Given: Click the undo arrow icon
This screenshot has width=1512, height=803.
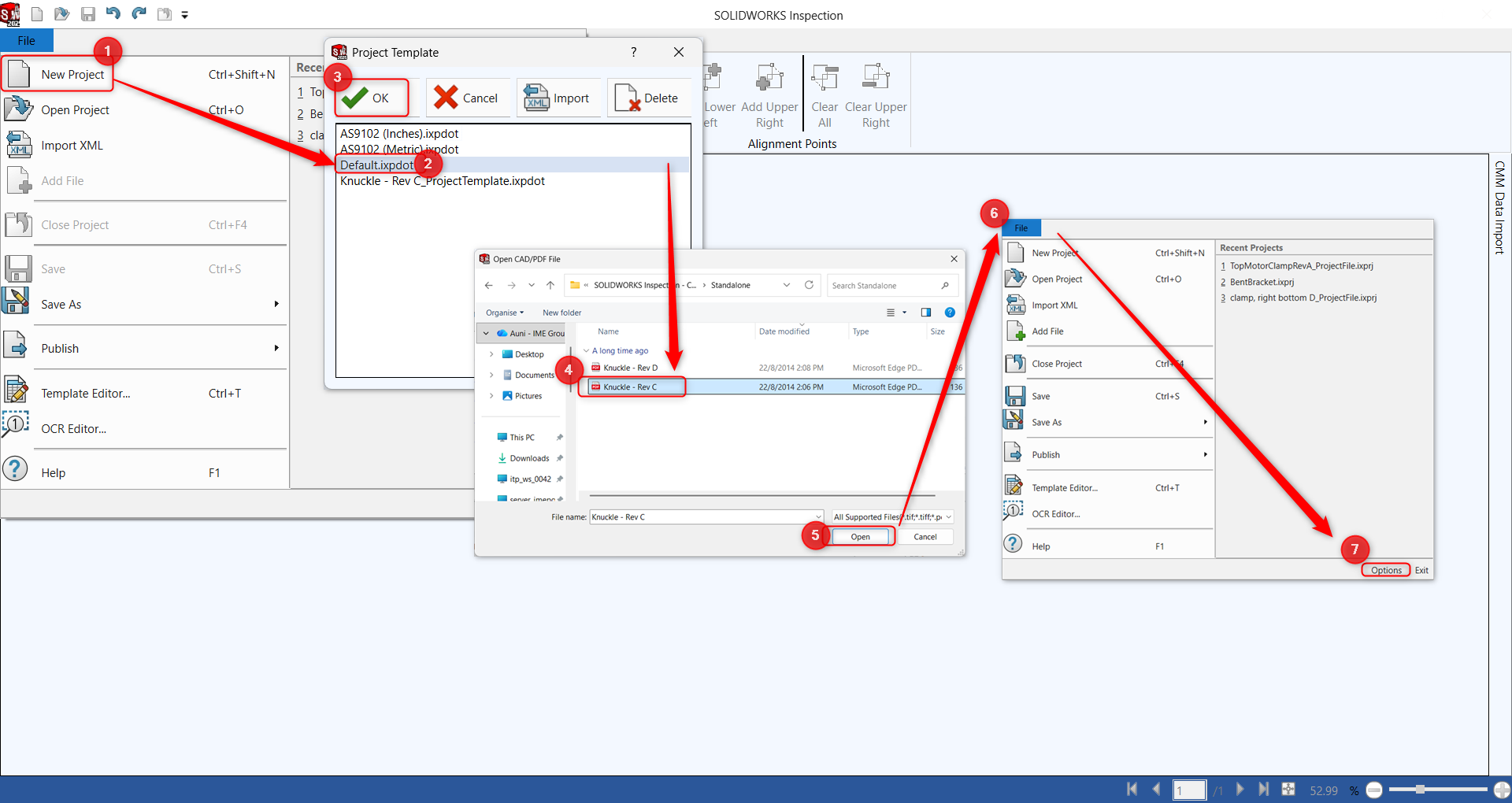Looking at the screenshot, I should click(x=113, y=13).
